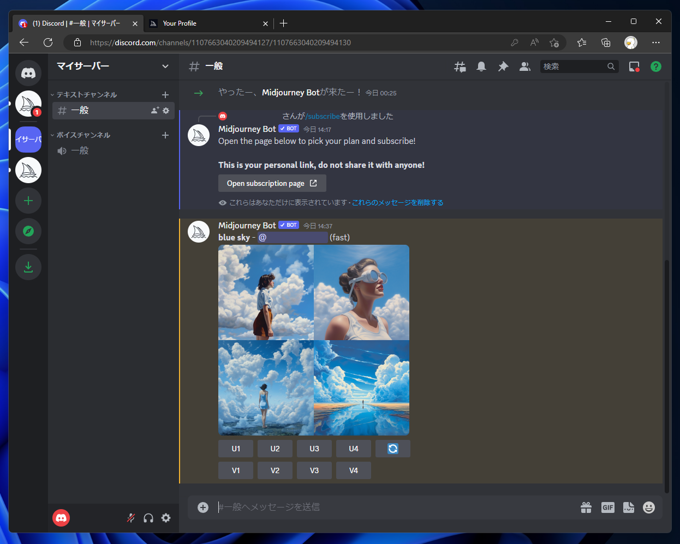680x544 pixels.
Task: Upscale image one with U1
Action: [235, 449]
